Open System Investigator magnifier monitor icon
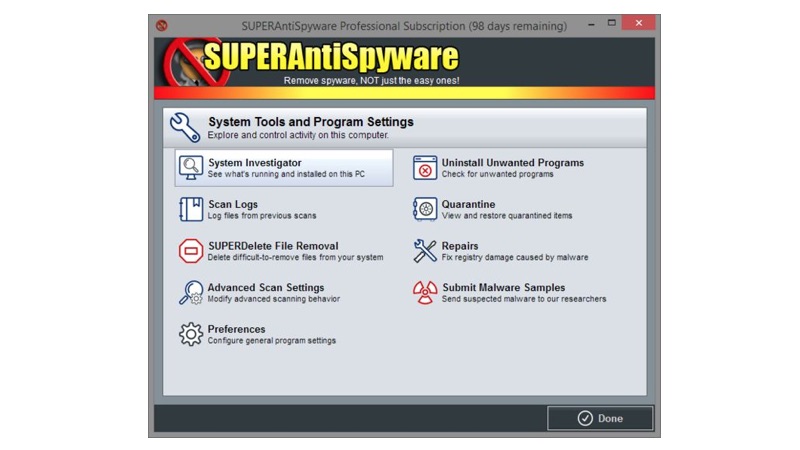The width and height of the screenshot is (800, 450). click(191, 168)
